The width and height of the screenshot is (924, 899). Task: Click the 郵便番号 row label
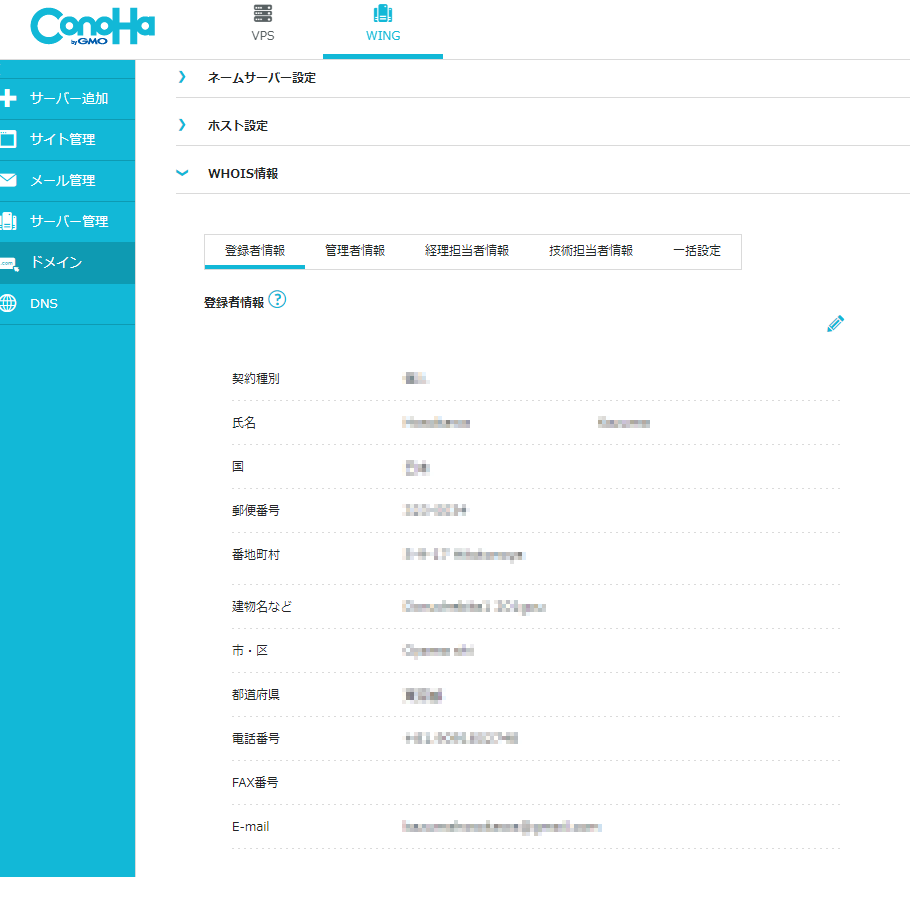pos(256,511)
